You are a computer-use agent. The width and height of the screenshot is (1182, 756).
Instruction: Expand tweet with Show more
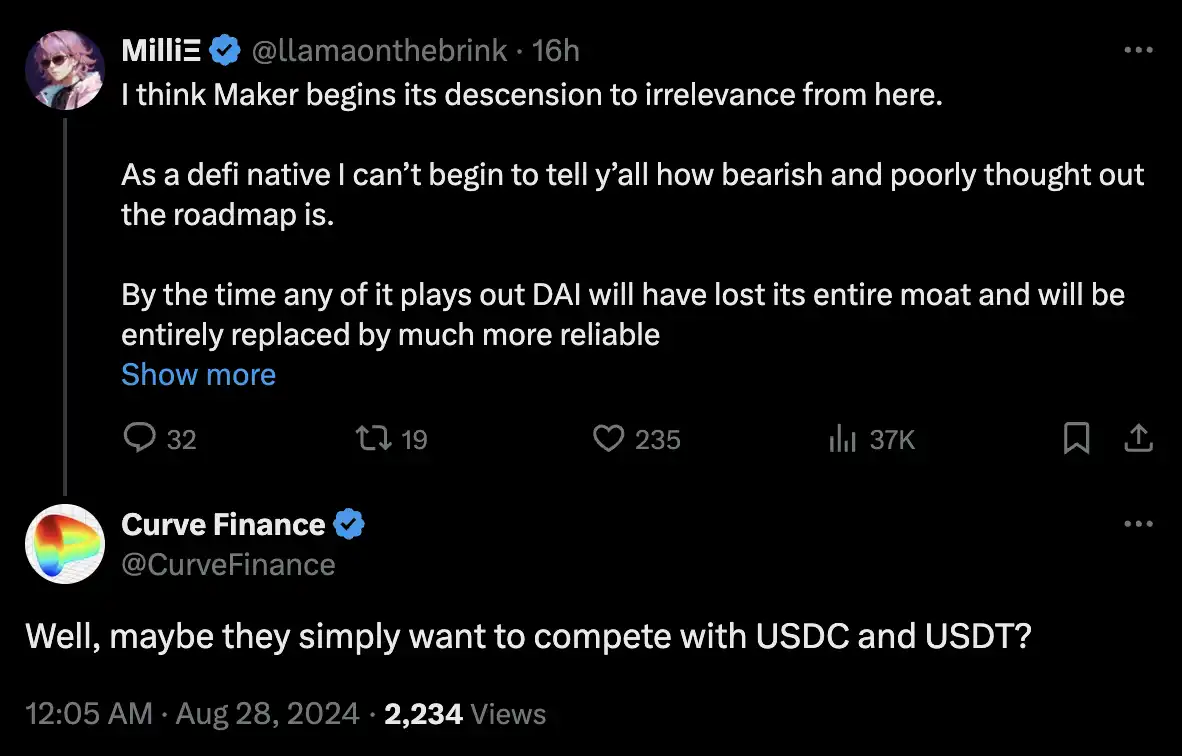(198, 375)
